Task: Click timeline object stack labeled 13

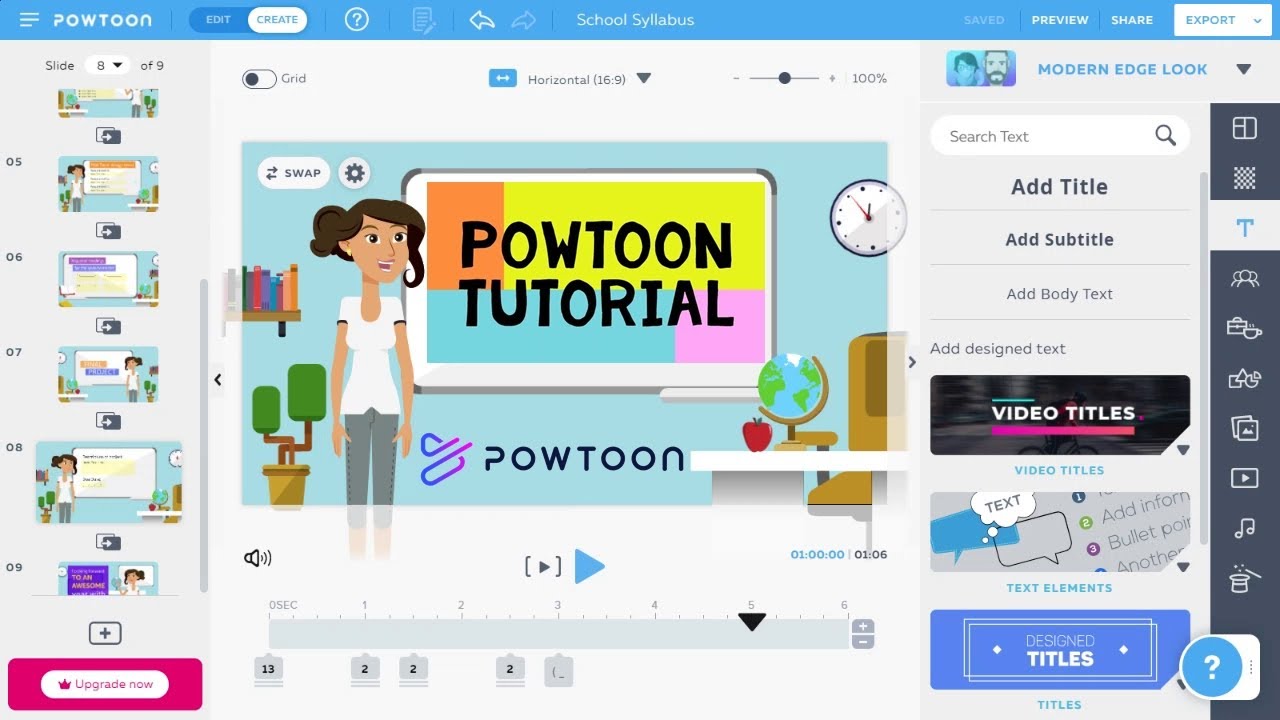Action: (268, 669)
